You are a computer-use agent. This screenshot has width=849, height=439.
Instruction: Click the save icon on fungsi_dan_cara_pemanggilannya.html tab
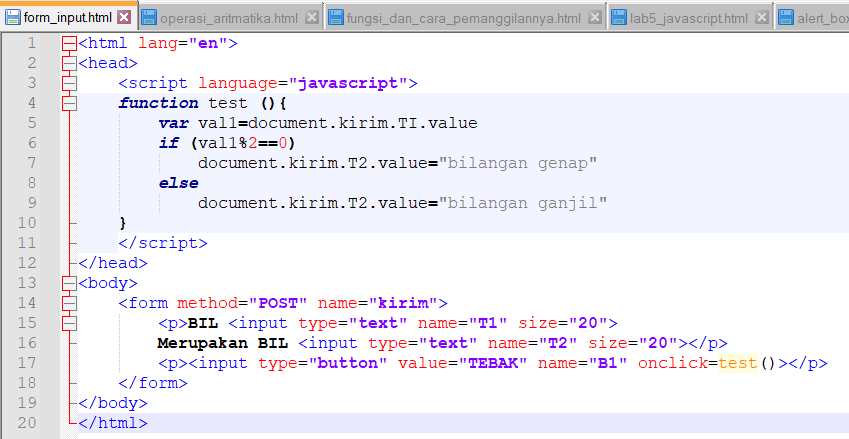point(336,18)
